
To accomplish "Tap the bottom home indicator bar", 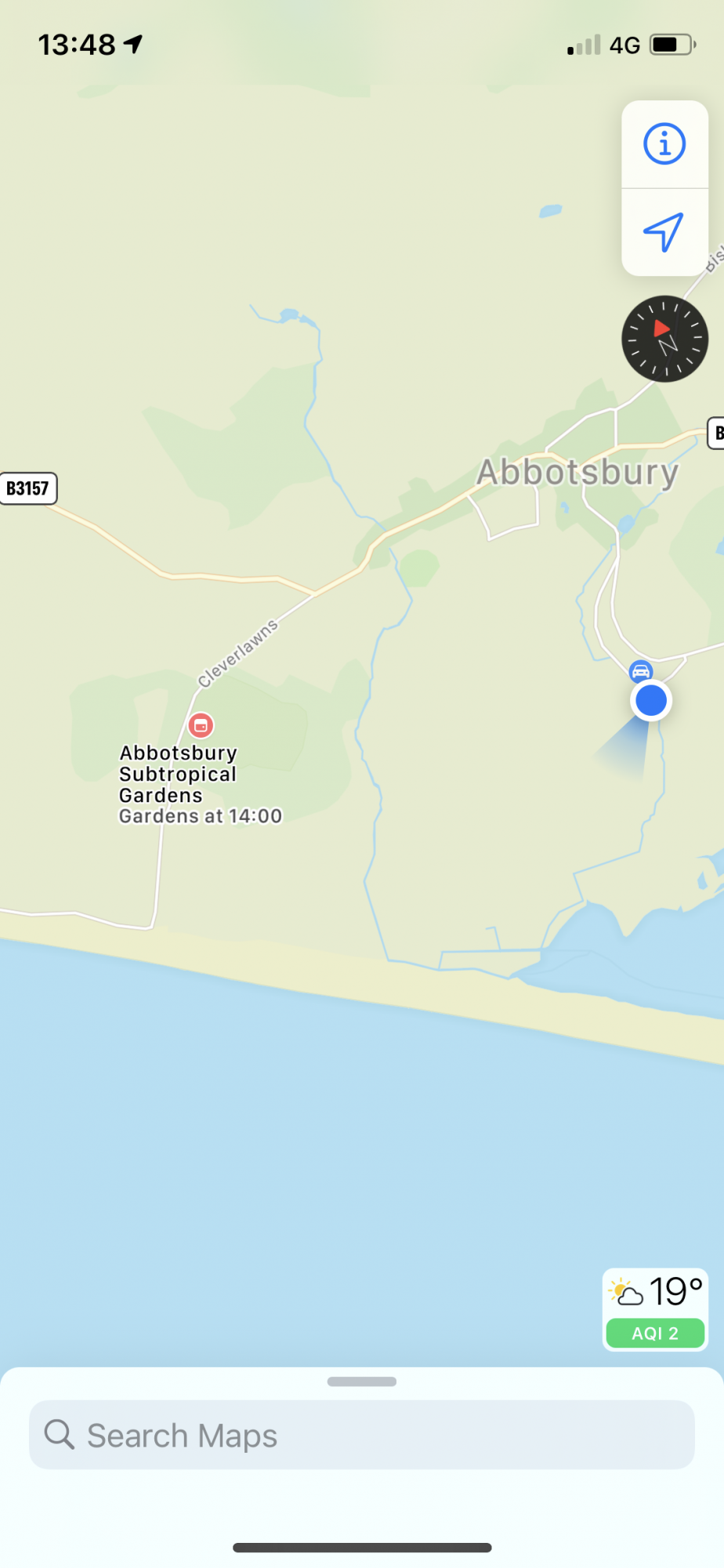I will click(362, 1548).
